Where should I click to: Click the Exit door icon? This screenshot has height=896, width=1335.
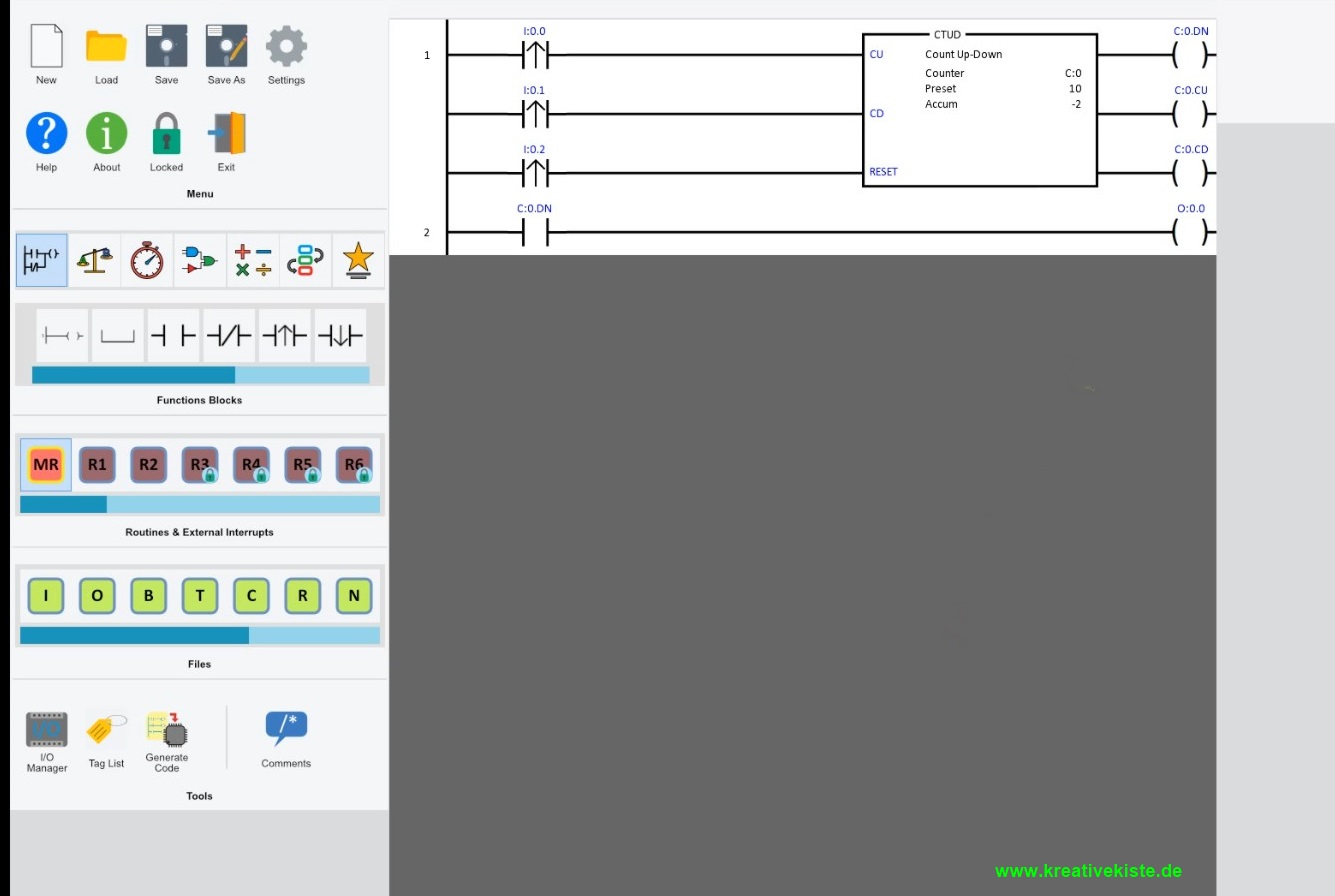point(226,134)
